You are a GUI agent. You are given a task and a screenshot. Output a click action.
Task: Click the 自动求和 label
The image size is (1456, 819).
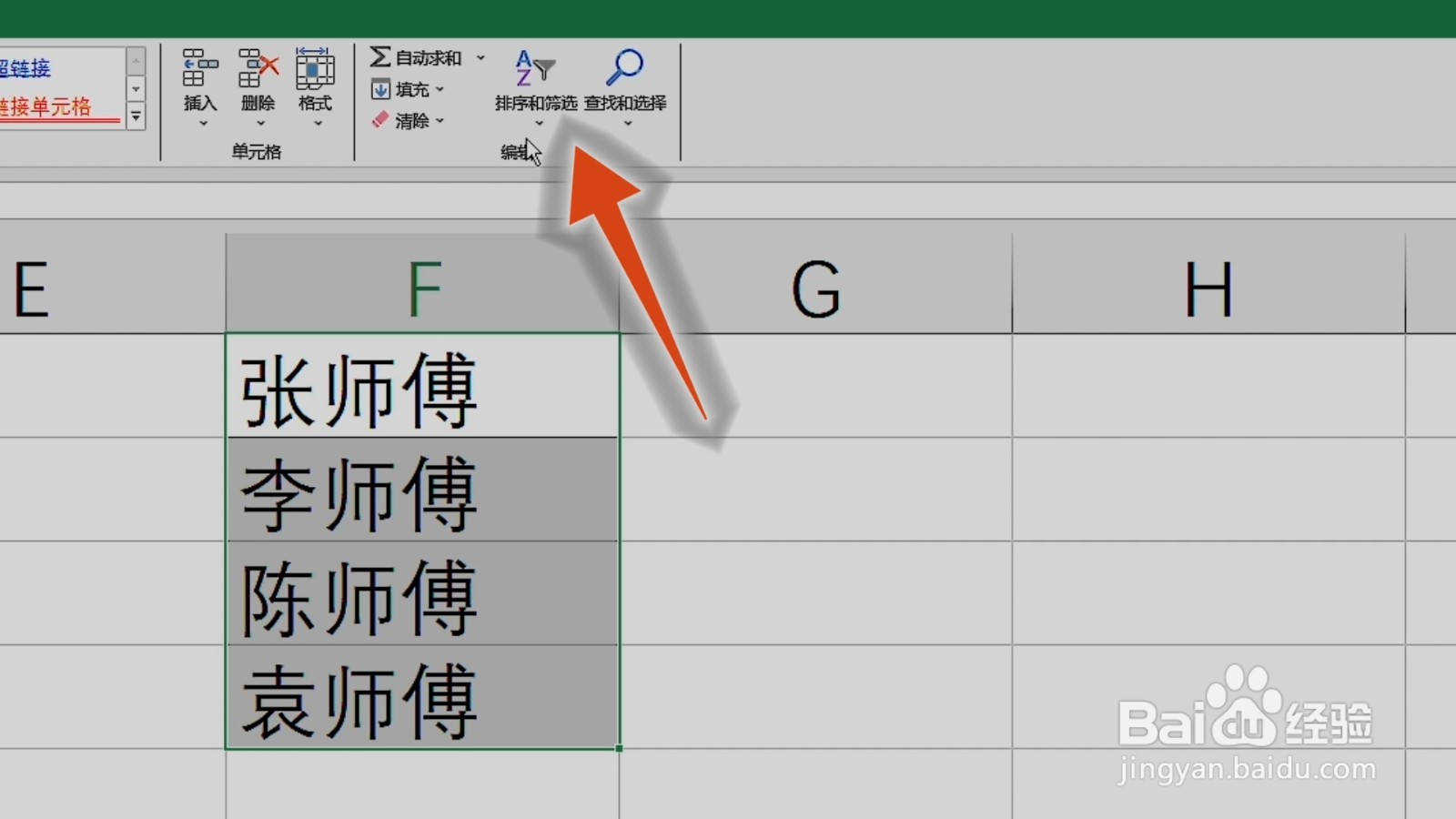(x=429, y=58)
